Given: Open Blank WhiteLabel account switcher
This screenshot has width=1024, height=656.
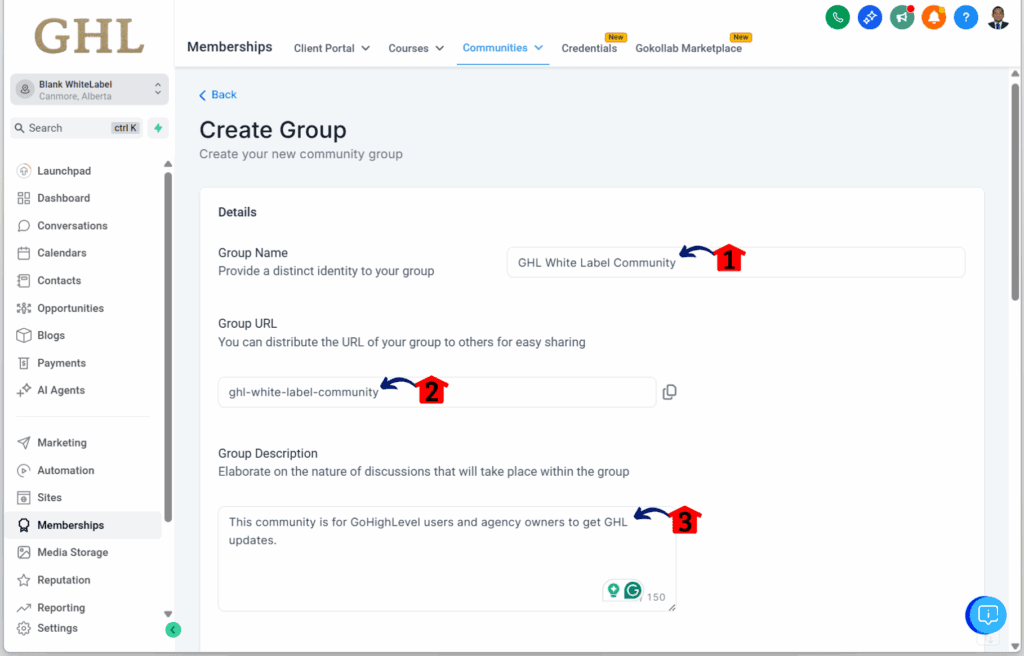Looking at the screenshot, I should pos(89,90).
